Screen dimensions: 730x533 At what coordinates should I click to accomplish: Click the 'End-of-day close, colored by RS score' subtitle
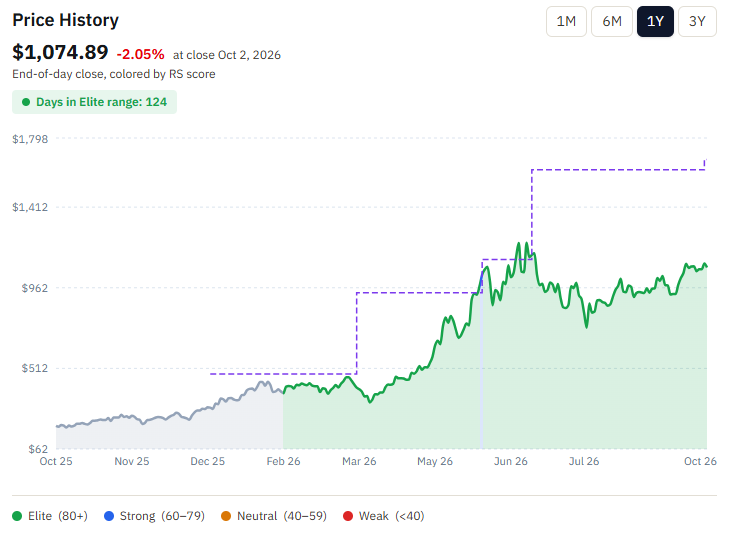coord(114,74)
